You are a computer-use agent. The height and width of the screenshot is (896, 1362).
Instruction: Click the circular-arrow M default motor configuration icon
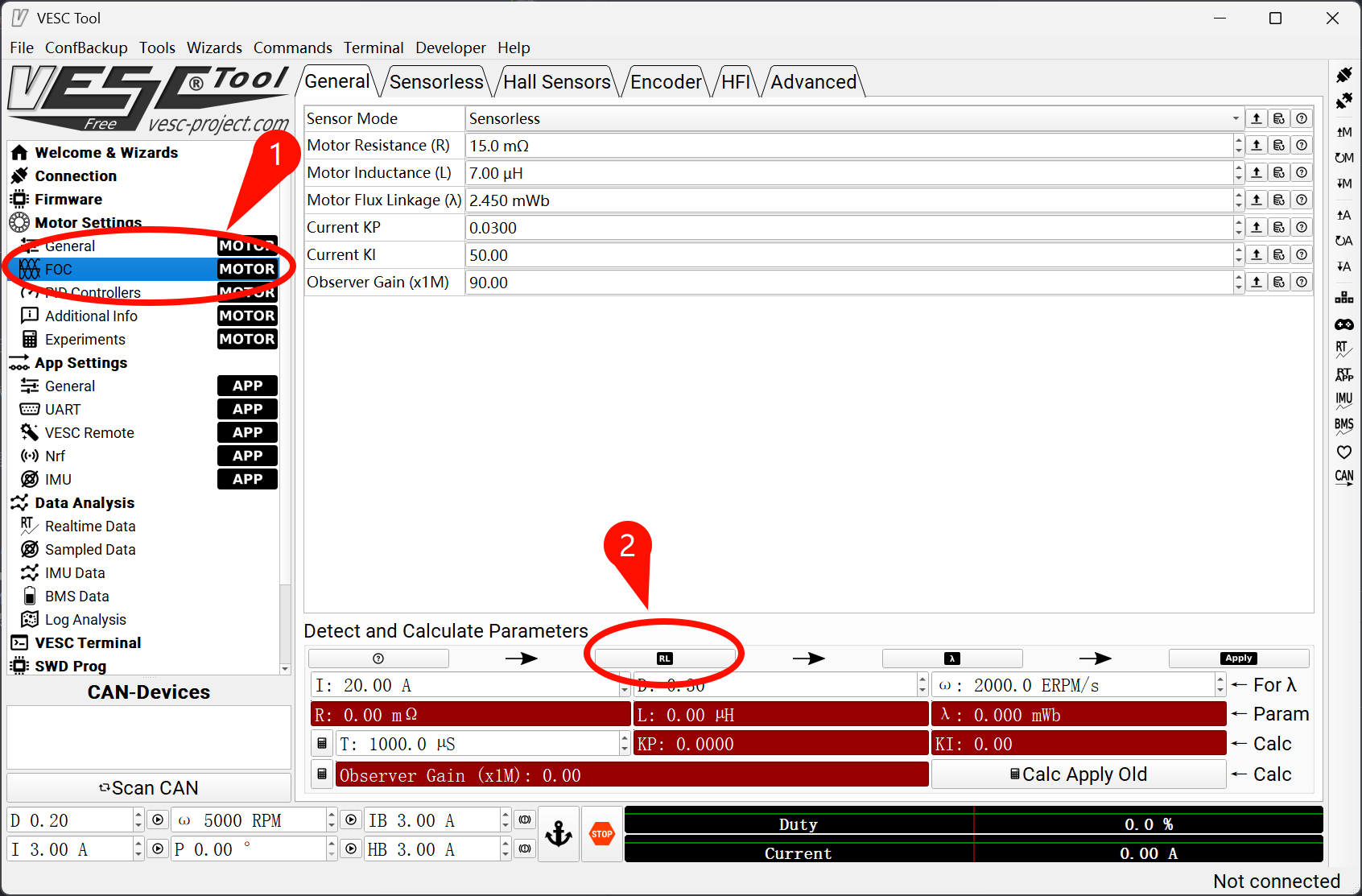point(1343,158)
